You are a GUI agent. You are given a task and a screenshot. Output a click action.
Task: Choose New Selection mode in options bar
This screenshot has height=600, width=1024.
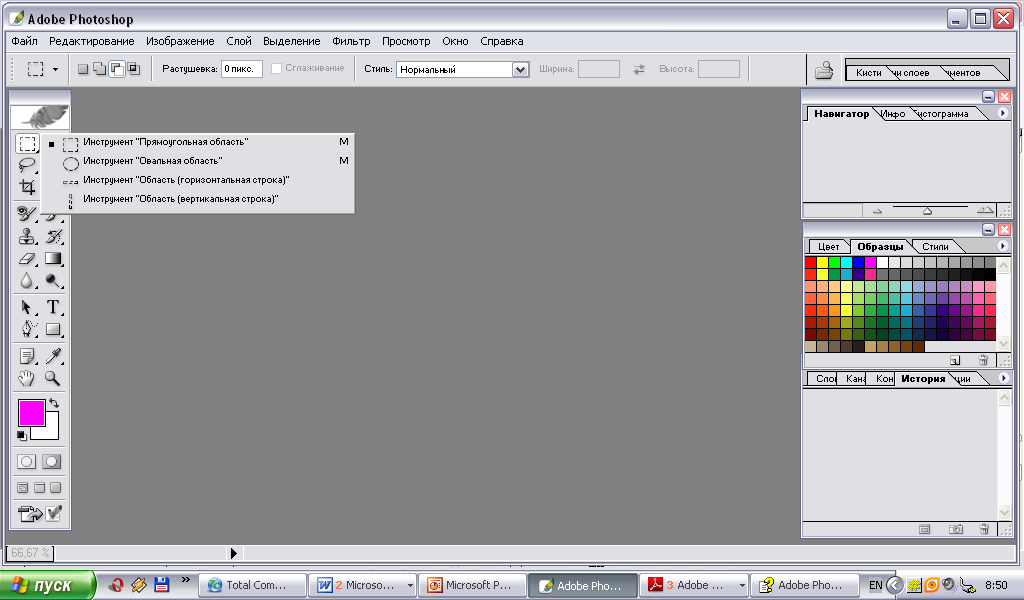point(83,69)
